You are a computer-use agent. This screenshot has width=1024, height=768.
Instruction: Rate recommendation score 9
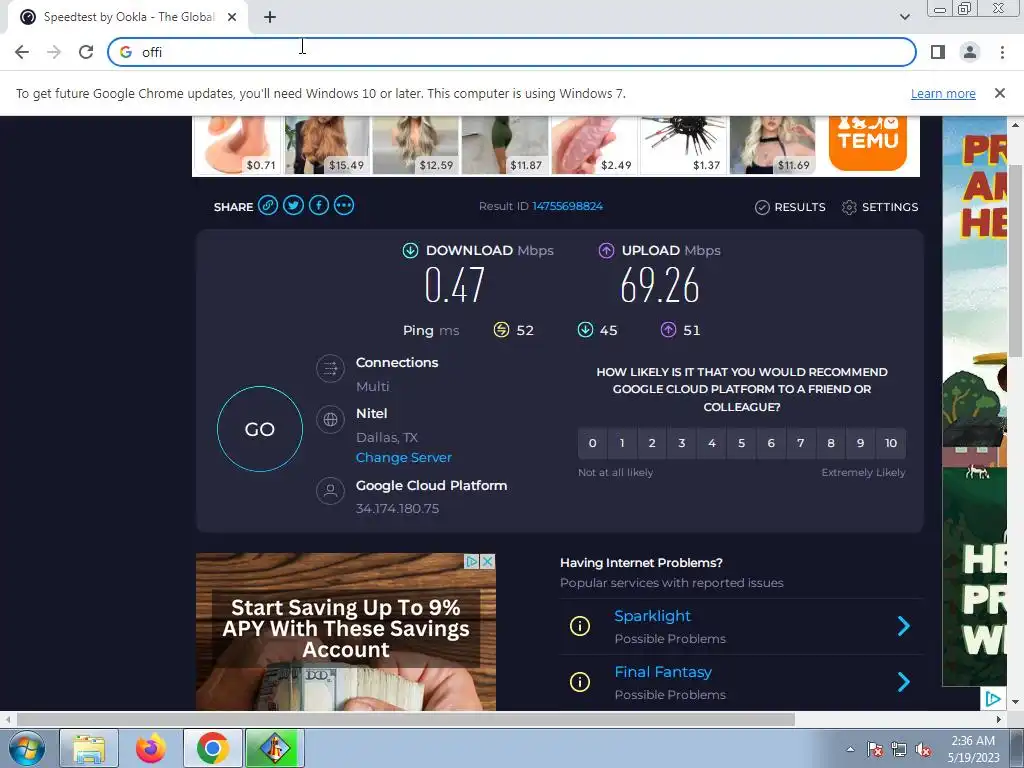coord(861,443)
